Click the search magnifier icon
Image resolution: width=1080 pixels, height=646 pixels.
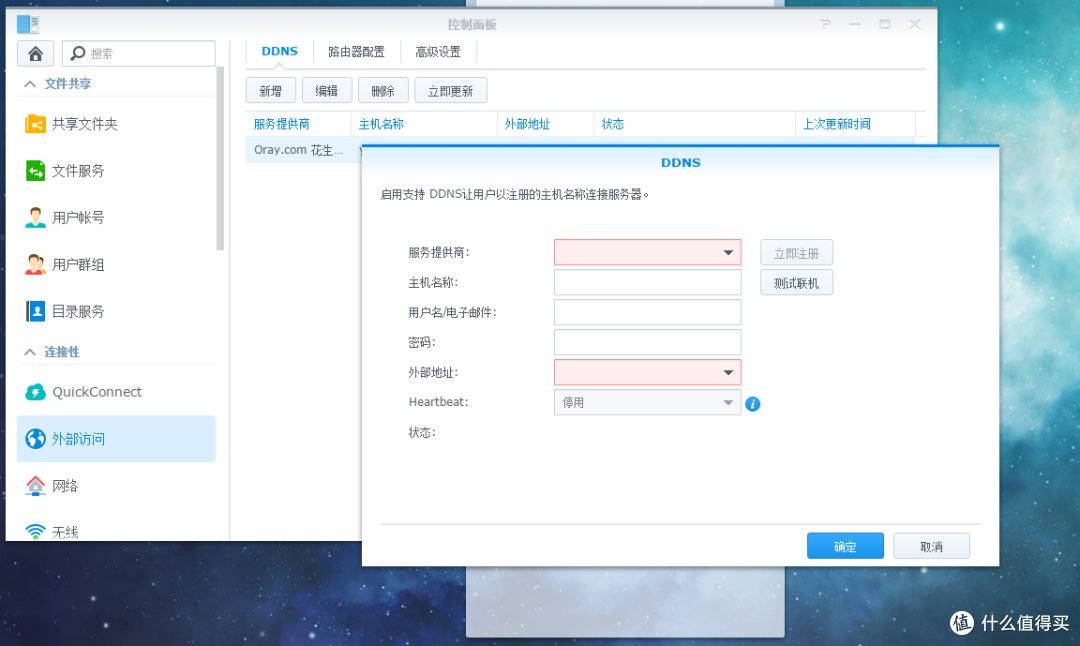[78, 53]
